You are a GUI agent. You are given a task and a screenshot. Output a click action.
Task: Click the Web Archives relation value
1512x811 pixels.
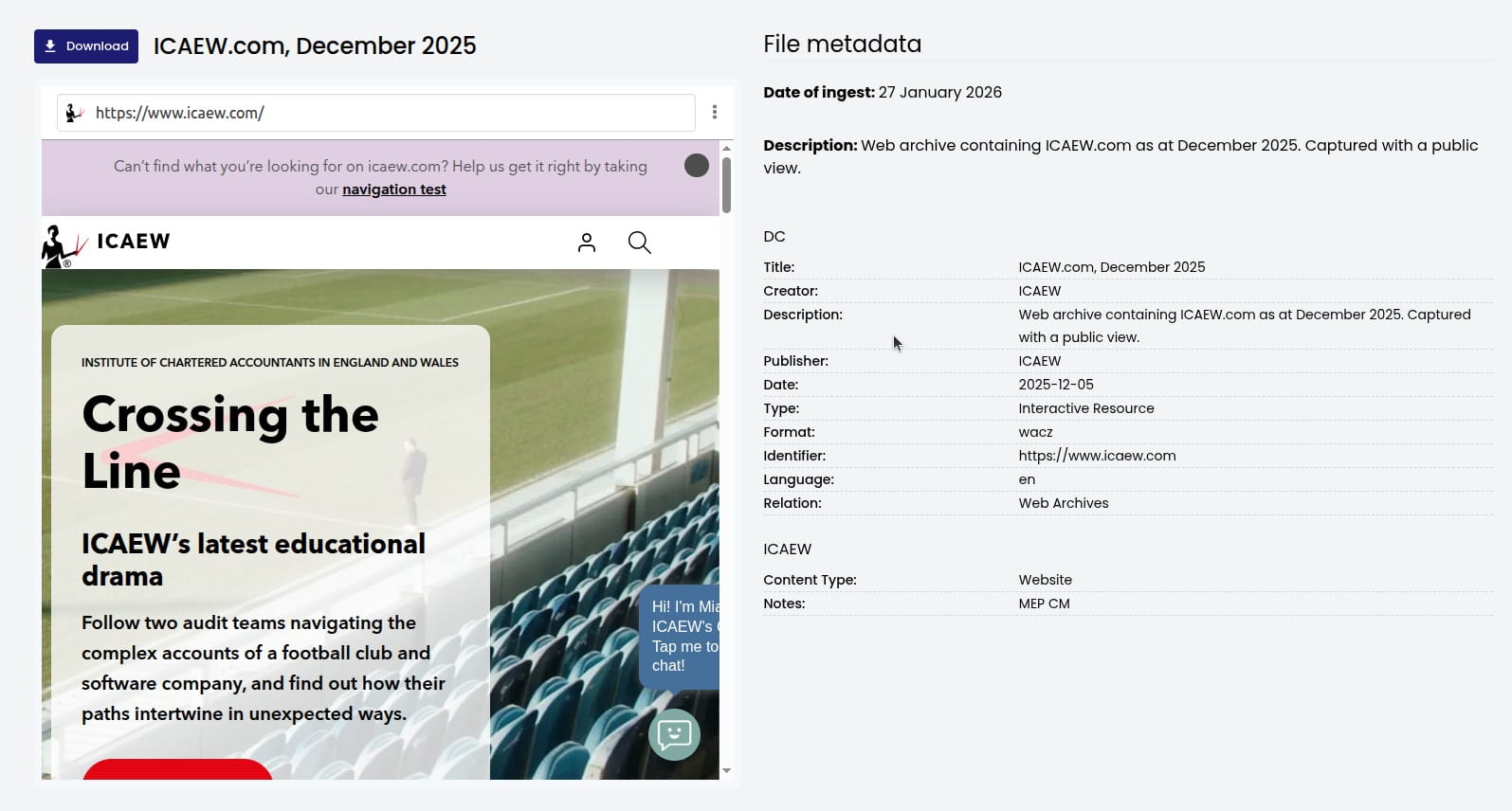coord(1063,503)
